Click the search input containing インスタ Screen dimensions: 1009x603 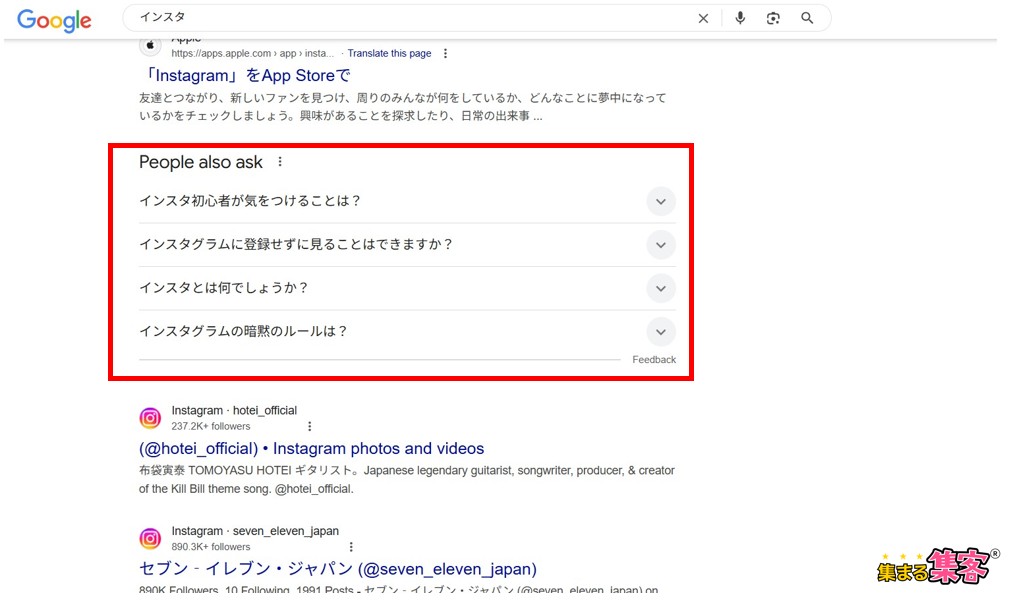coord(412,18)
